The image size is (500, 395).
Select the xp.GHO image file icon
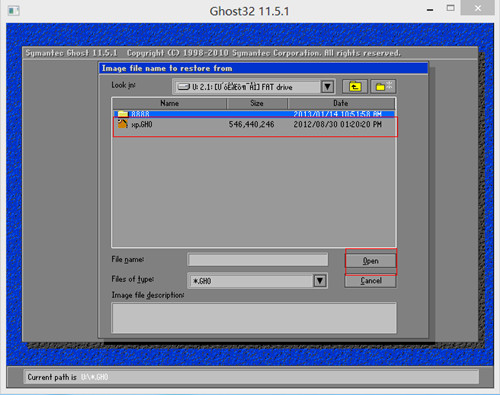click(123, 124)
